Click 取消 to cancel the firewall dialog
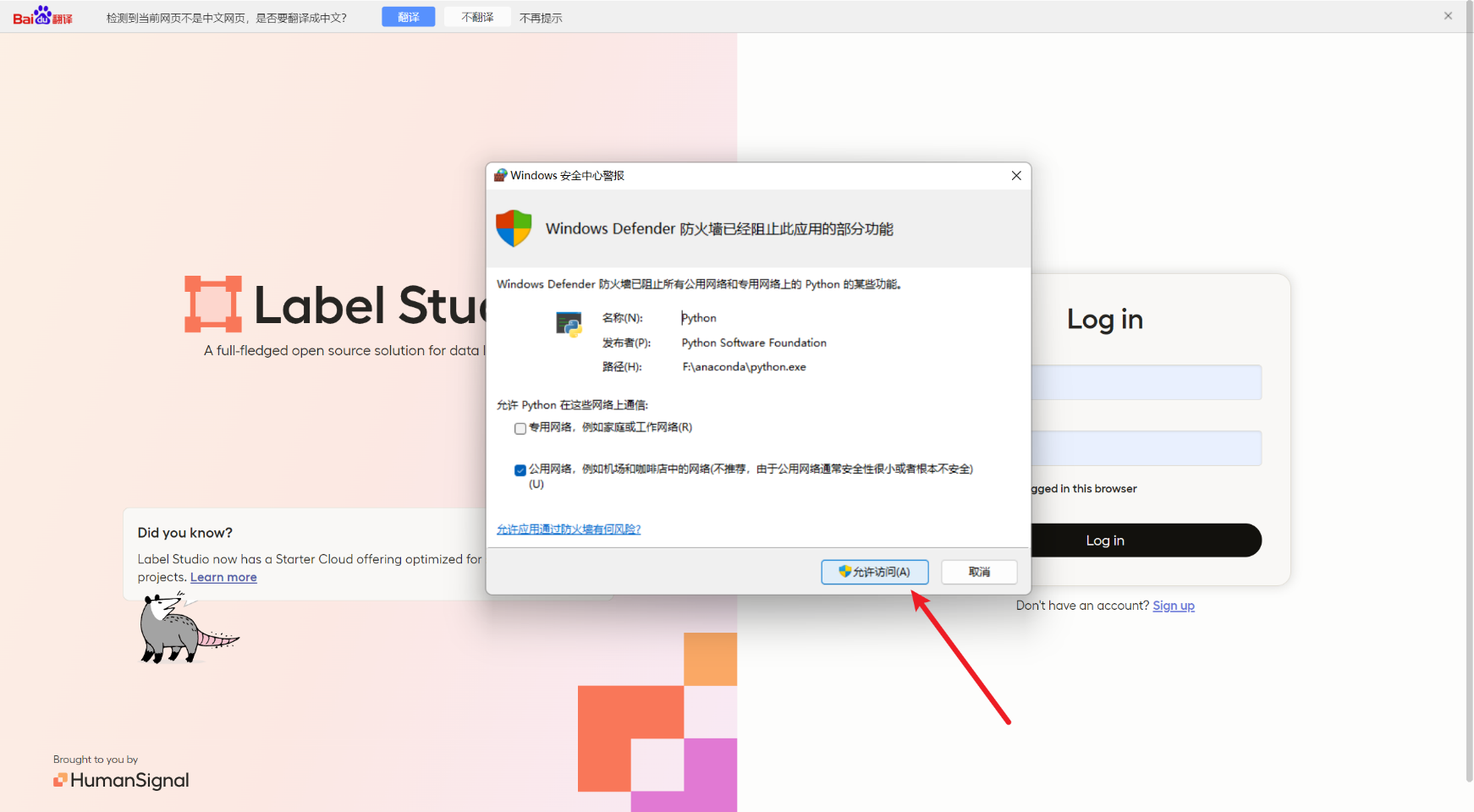 (x=979, y=572)
